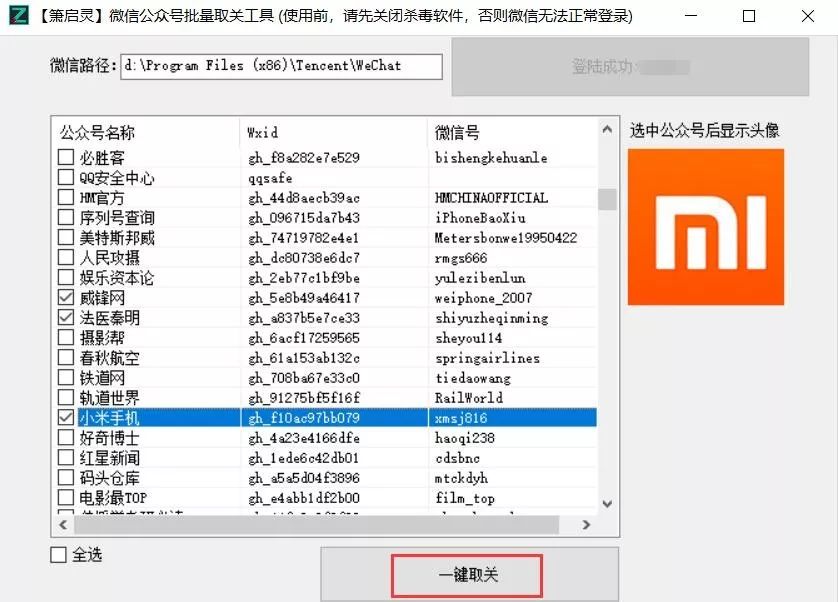
Task: Click the horizontal scroll right arrow
Action: coord(586,525)
